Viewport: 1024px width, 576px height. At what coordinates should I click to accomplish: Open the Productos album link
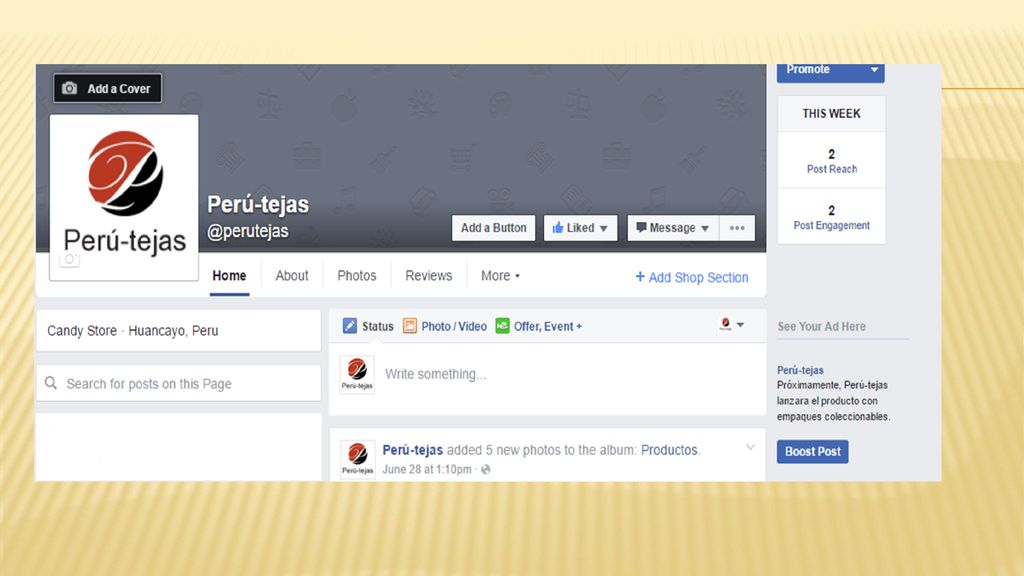[x=669, y=450]
